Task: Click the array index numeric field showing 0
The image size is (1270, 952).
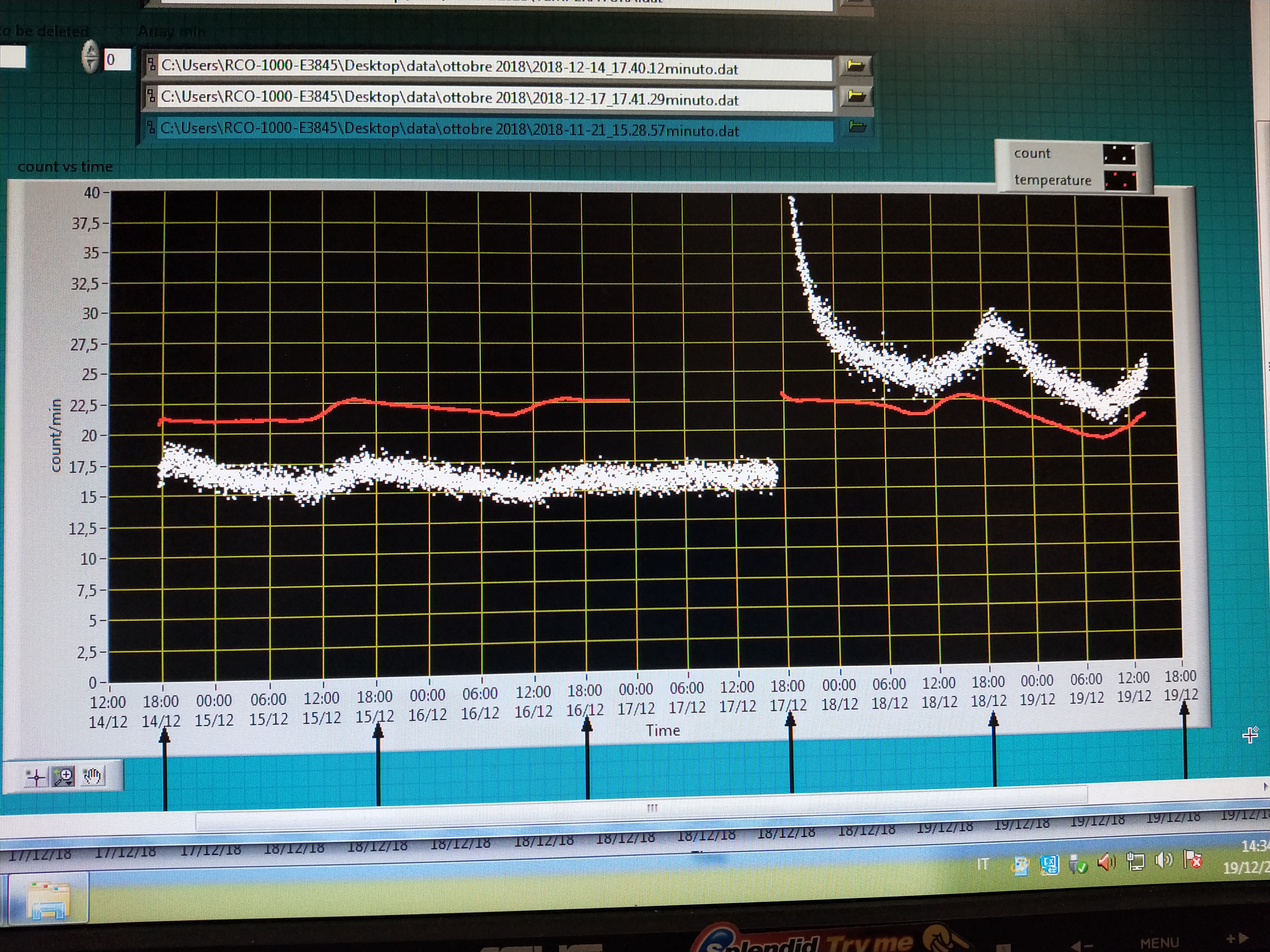Action: click(117, 60)
